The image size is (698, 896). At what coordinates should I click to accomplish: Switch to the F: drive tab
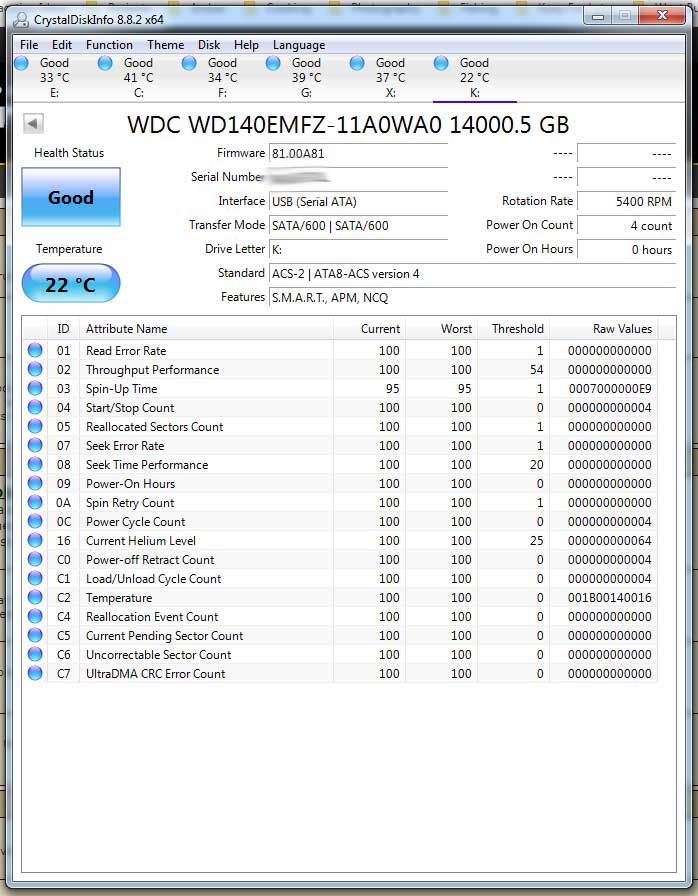[x=222, y=78]
